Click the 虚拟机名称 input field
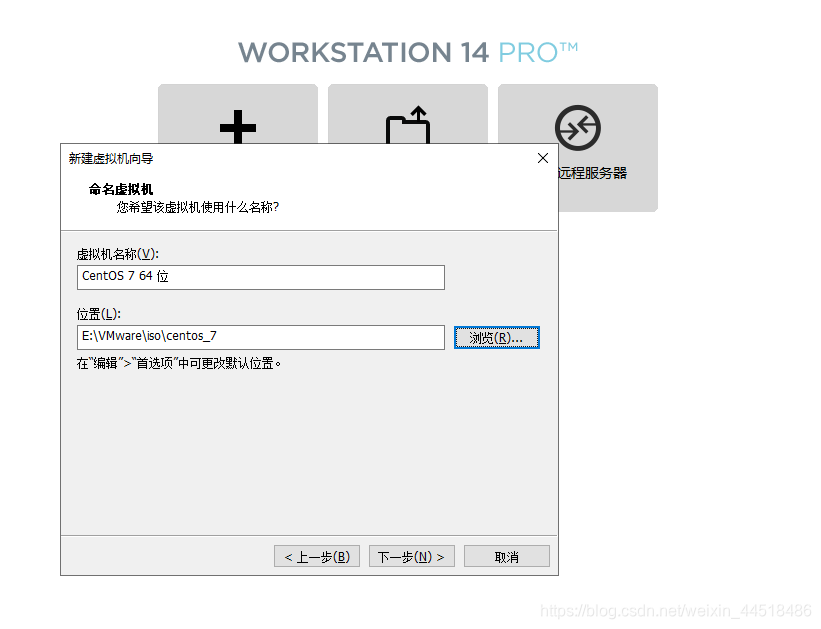 coord(261,277)
